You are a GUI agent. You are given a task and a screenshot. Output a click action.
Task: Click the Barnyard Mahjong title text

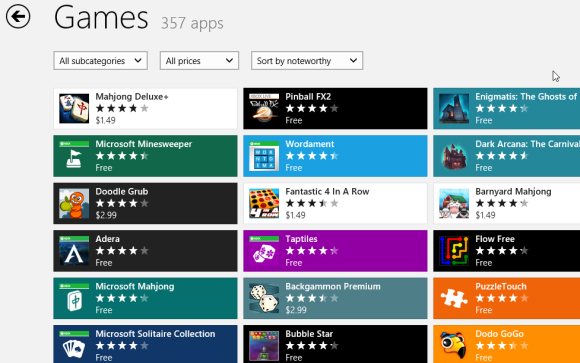[x=513, y=192]
